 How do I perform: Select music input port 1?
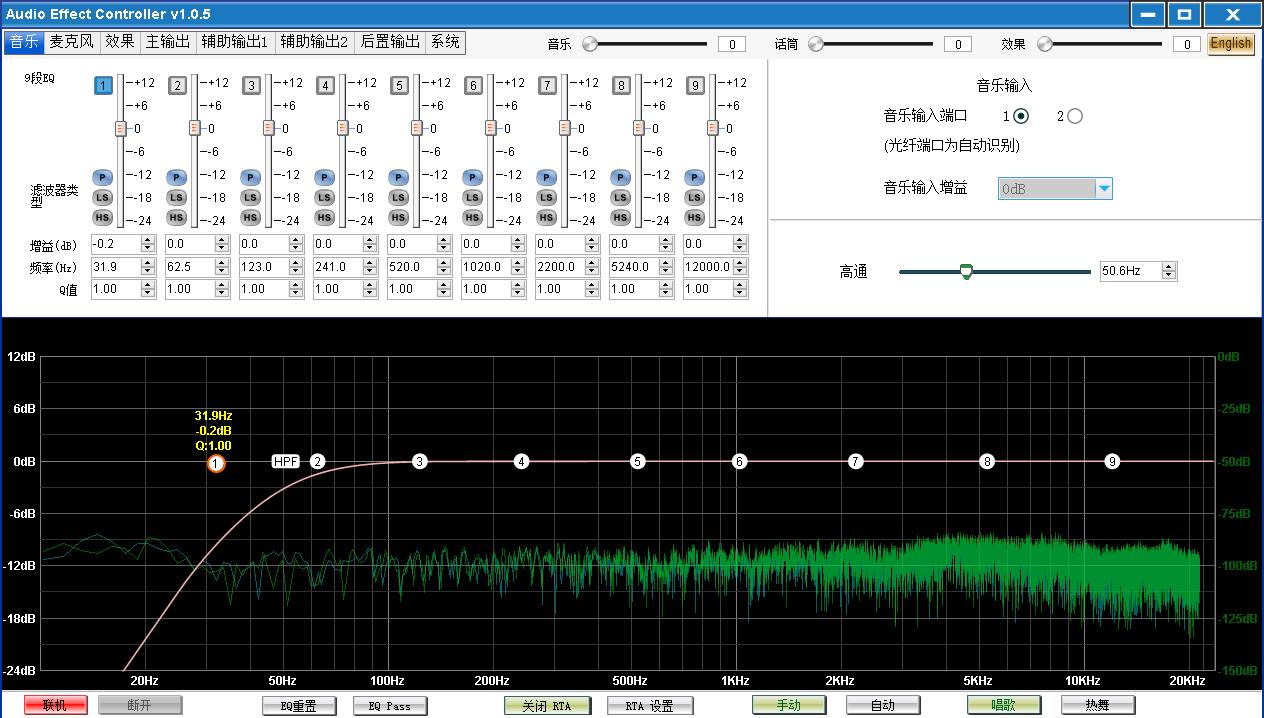click(1021, 116)
